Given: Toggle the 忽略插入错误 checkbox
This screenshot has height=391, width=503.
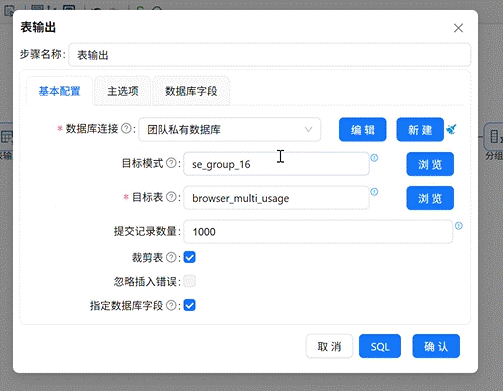Looking at the screenshot, I should [190, 281].
